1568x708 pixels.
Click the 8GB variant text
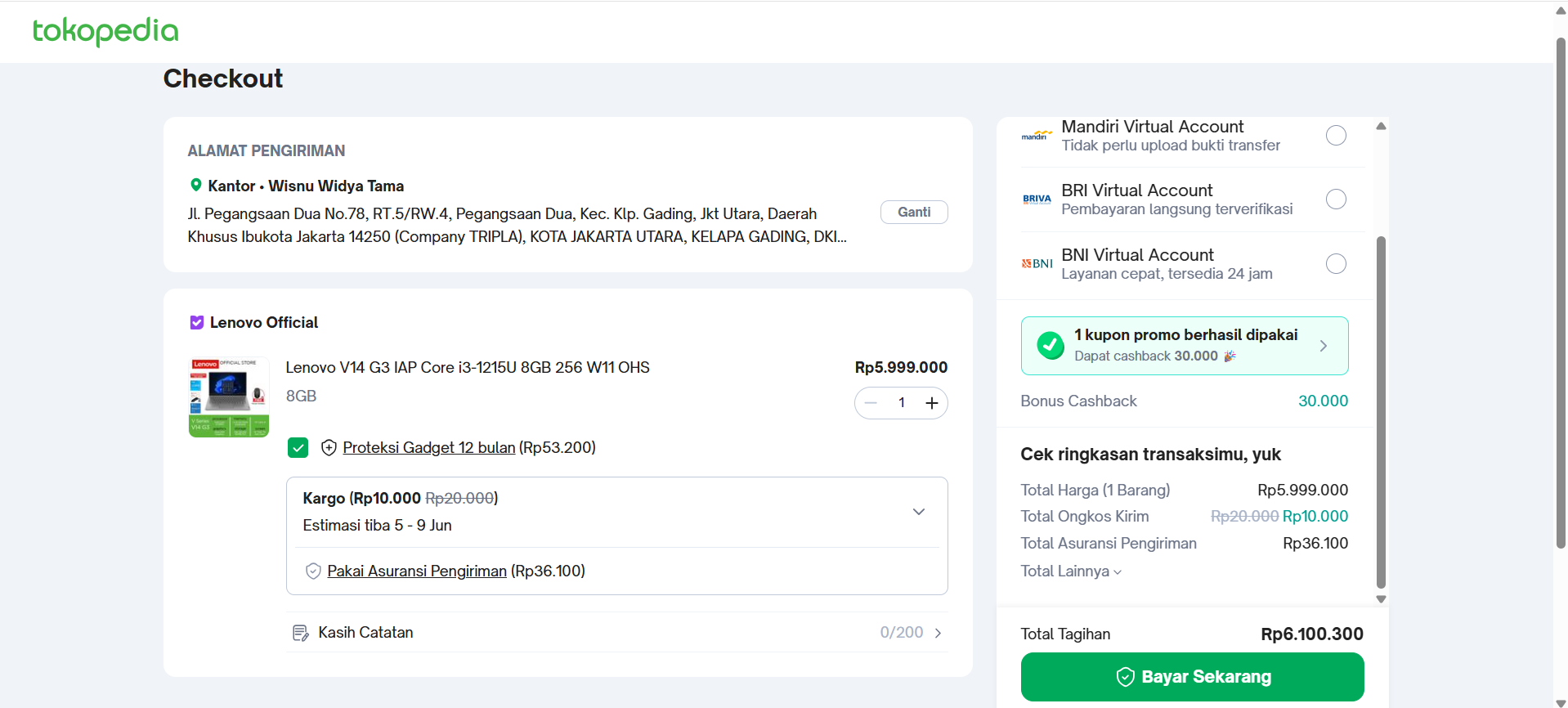(x=301, y=397)
